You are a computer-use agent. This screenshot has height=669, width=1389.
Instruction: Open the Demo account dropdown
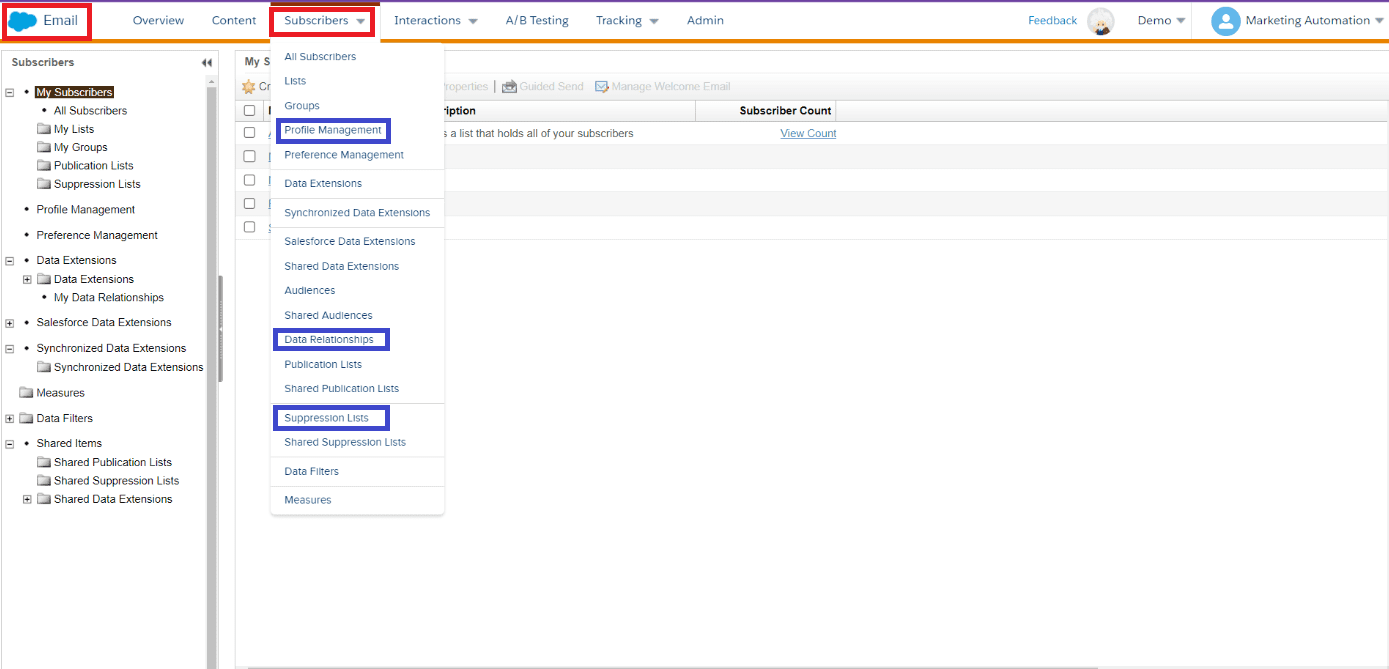1161,21
